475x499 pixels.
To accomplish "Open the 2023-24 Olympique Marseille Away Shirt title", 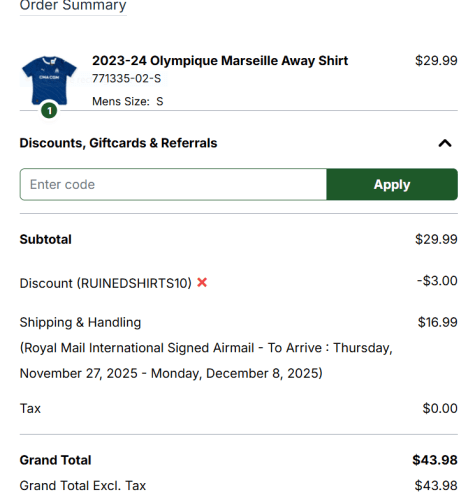I will click(220, 61).
